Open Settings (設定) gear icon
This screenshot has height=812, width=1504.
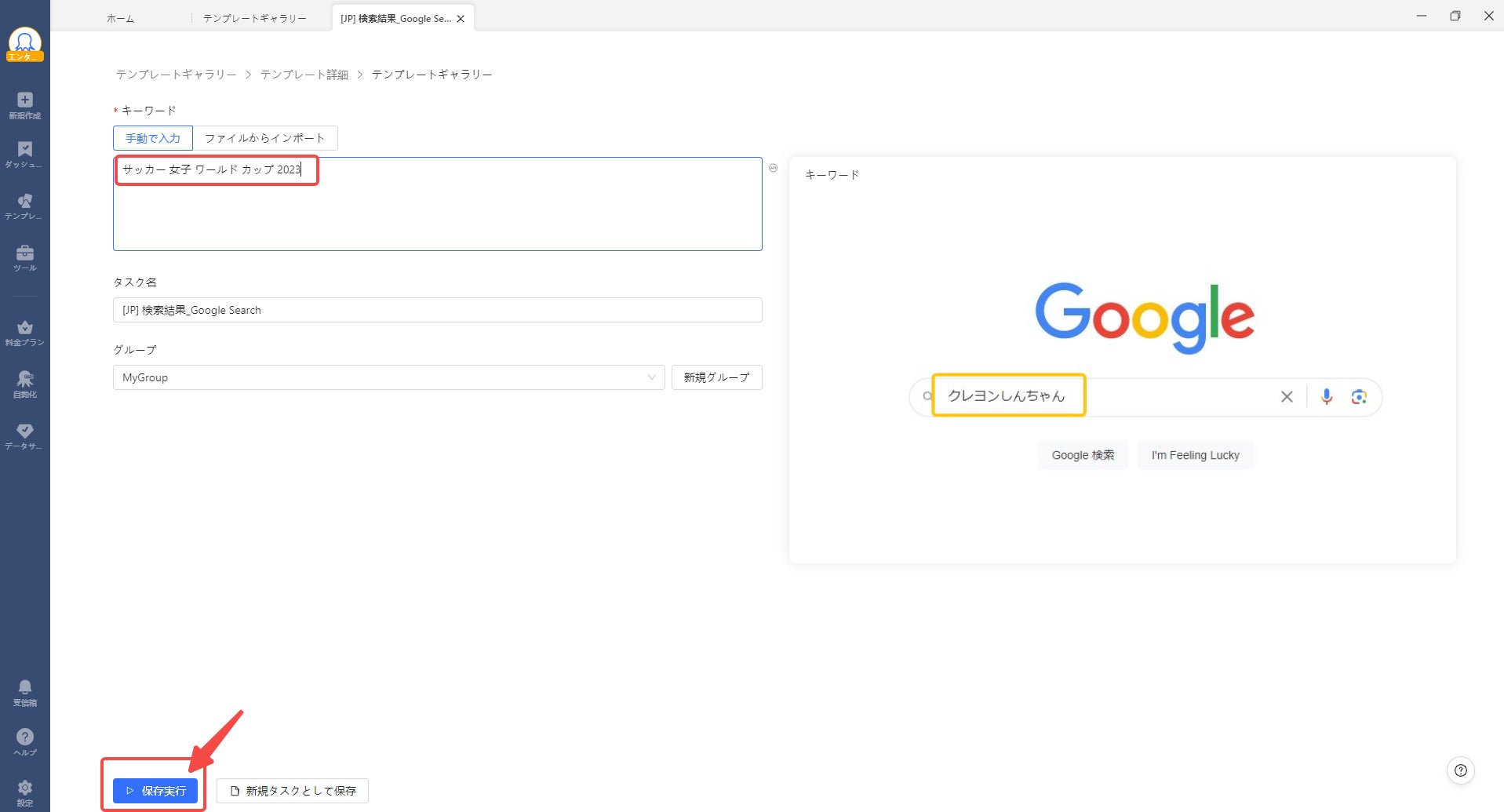tap(25, 792)
